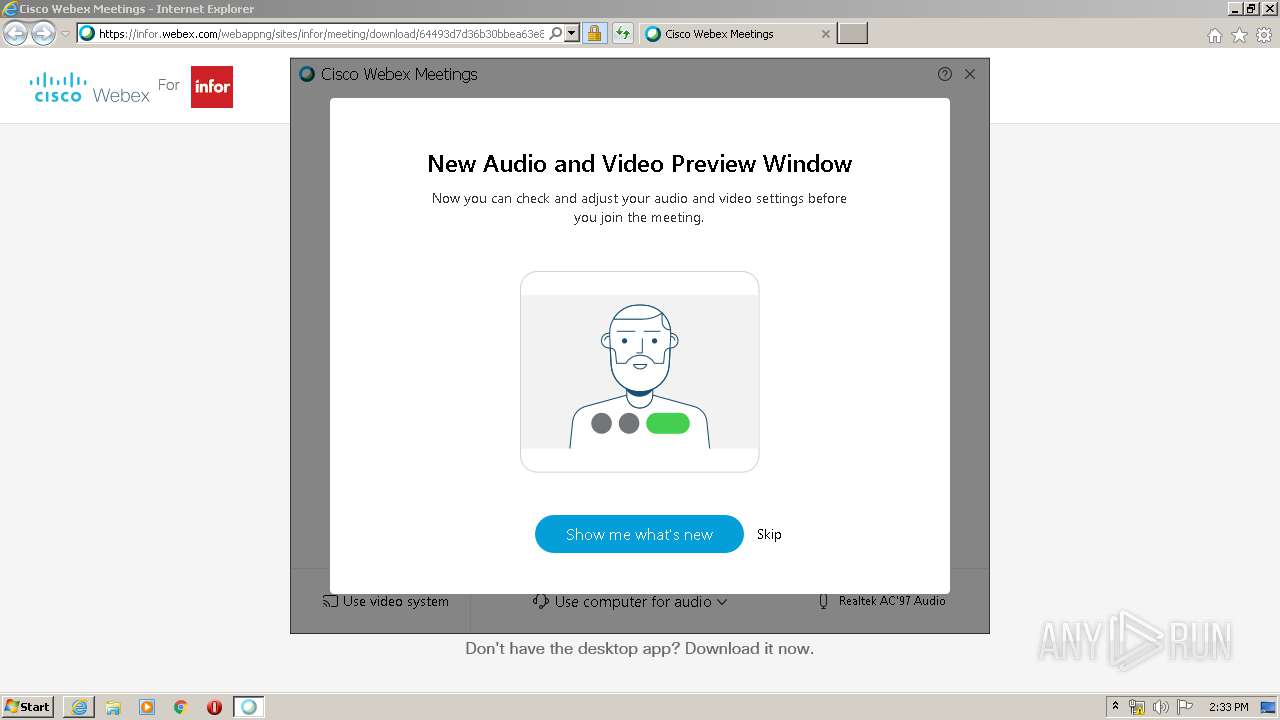Click the address bar URL field
Screen dimensions: 1280x720
320,33
